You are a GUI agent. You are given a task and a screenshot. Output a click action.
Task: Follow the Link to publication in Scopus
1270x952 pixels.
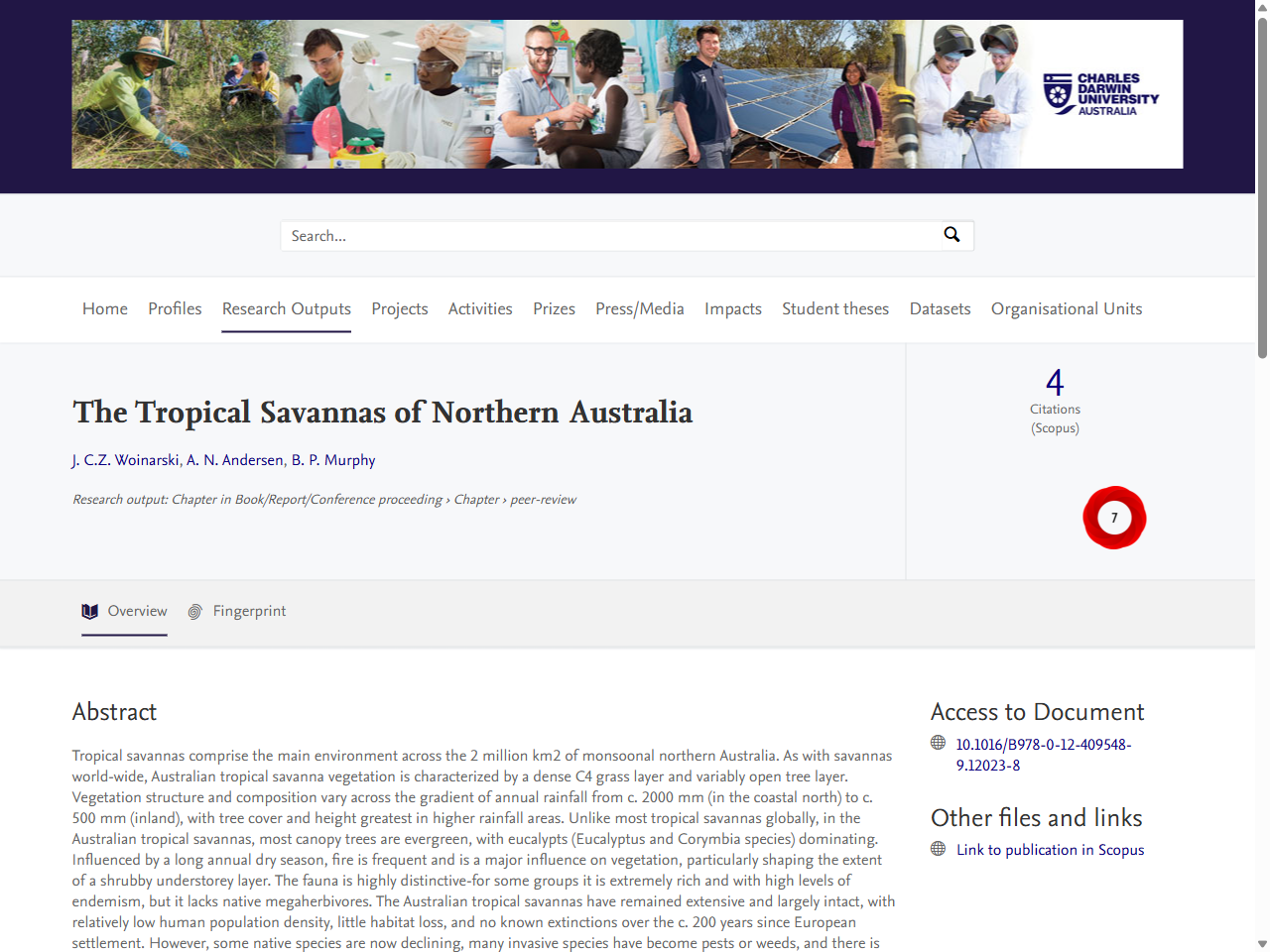[1050, 849]
